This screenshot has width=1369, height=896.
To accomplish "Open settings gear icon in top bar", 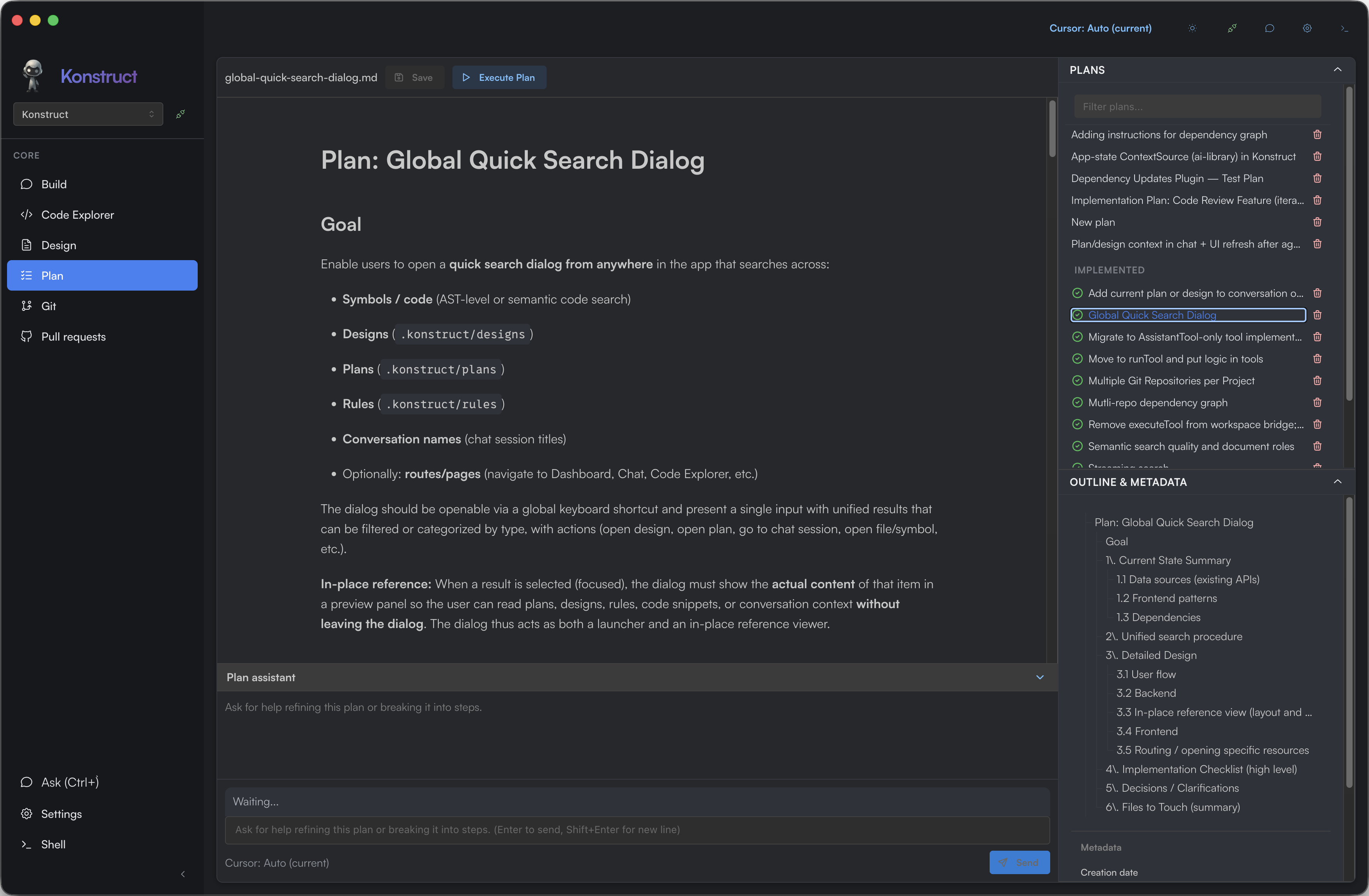I will coord(1307,28).
